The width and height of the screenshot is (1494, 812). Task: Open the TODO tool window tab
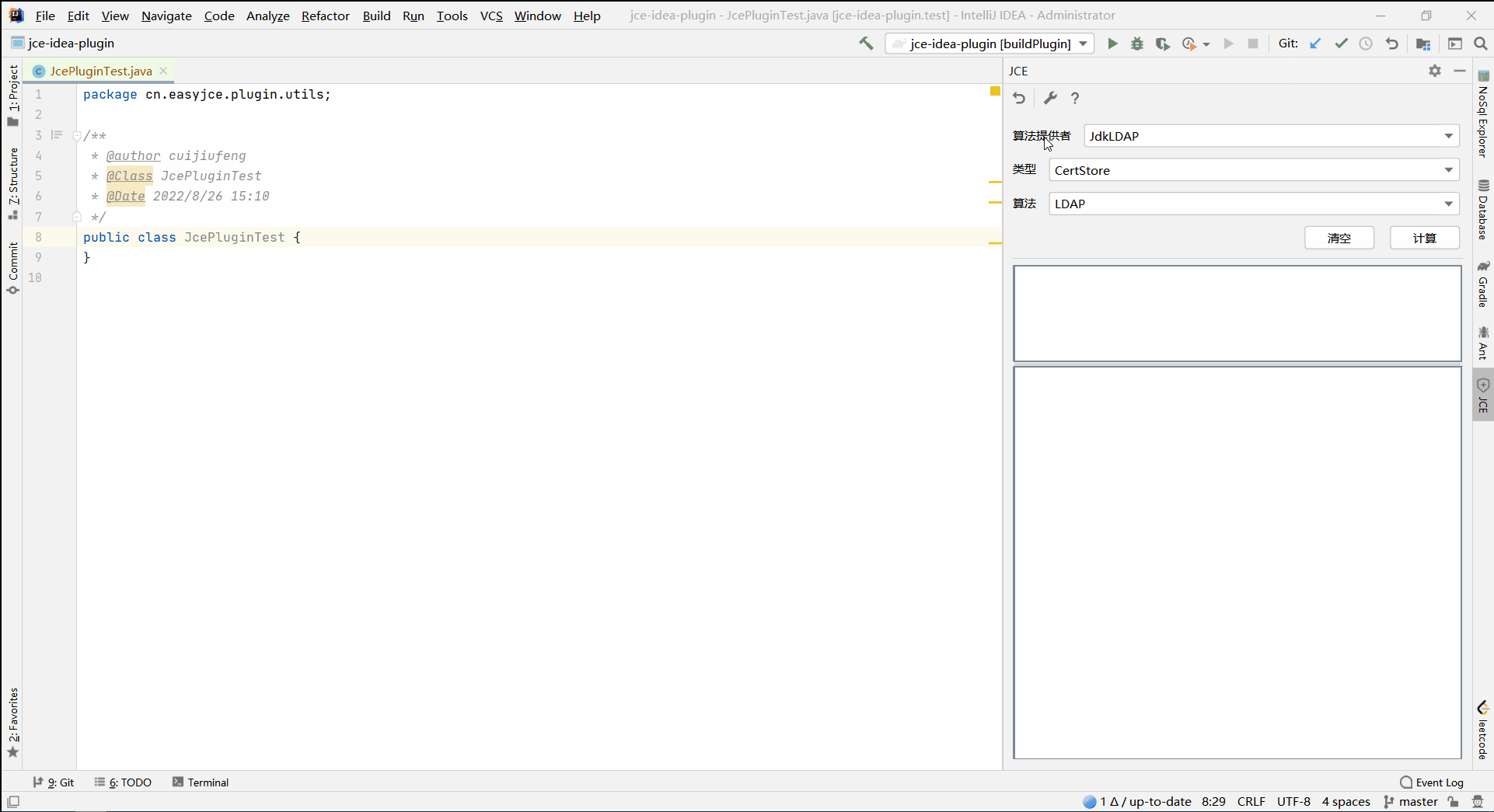(123, 782)
